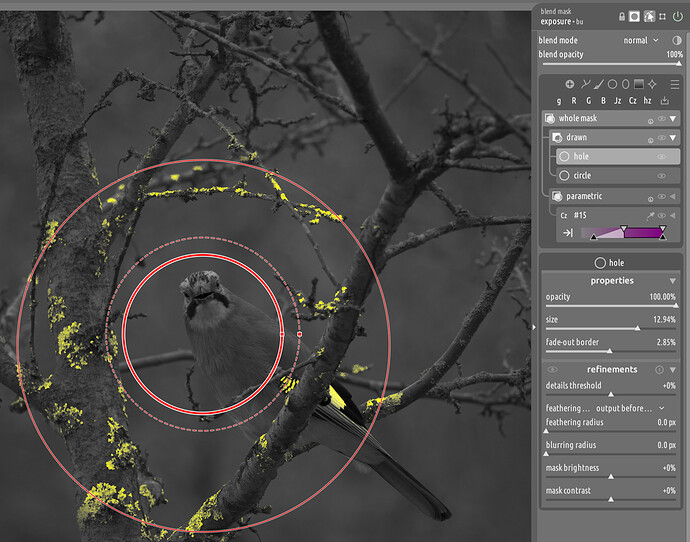The image size is (690, 542).
Task: Adjust the blend opacity slider
Action: point(611,63)
